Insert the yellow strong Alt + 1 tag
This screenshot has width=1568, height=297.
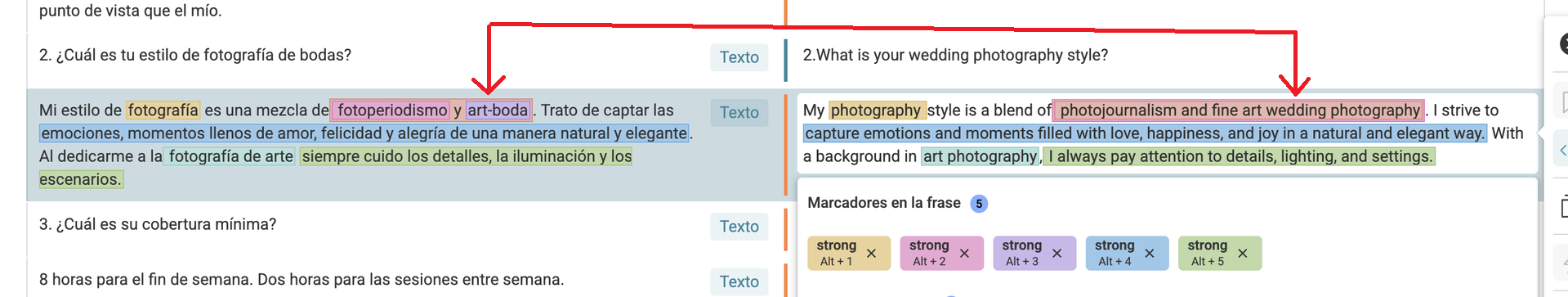836,253
